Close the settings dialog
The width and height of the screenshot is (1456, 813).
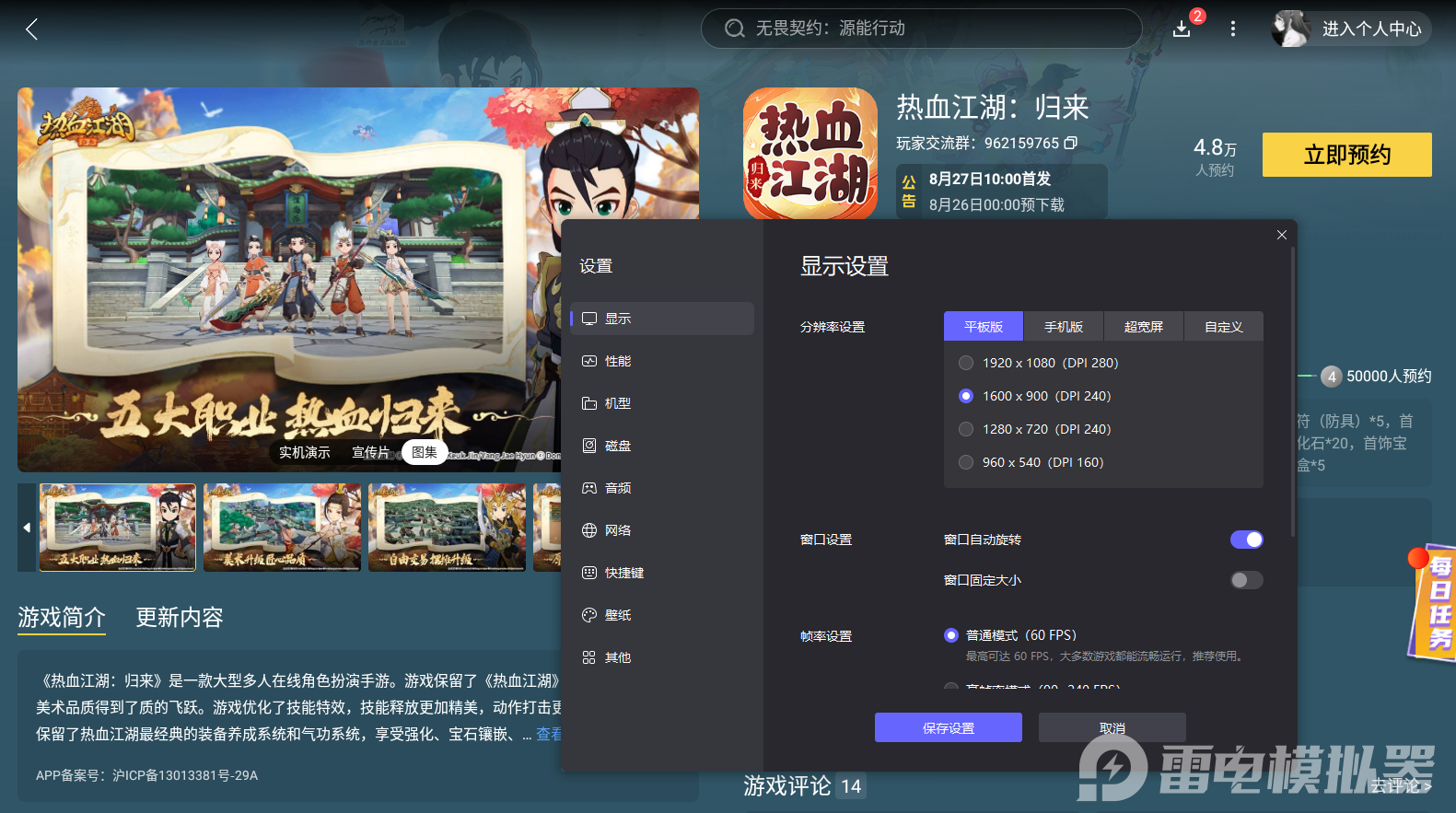pos(1282,235)
